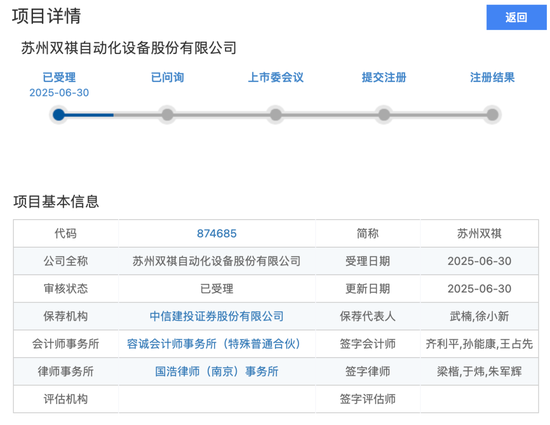Image resolution: width=550 pixels, height=425 pixels.
Task: Click the blue 返回 button
Action: pyautogui.click(x=516, y=17)
